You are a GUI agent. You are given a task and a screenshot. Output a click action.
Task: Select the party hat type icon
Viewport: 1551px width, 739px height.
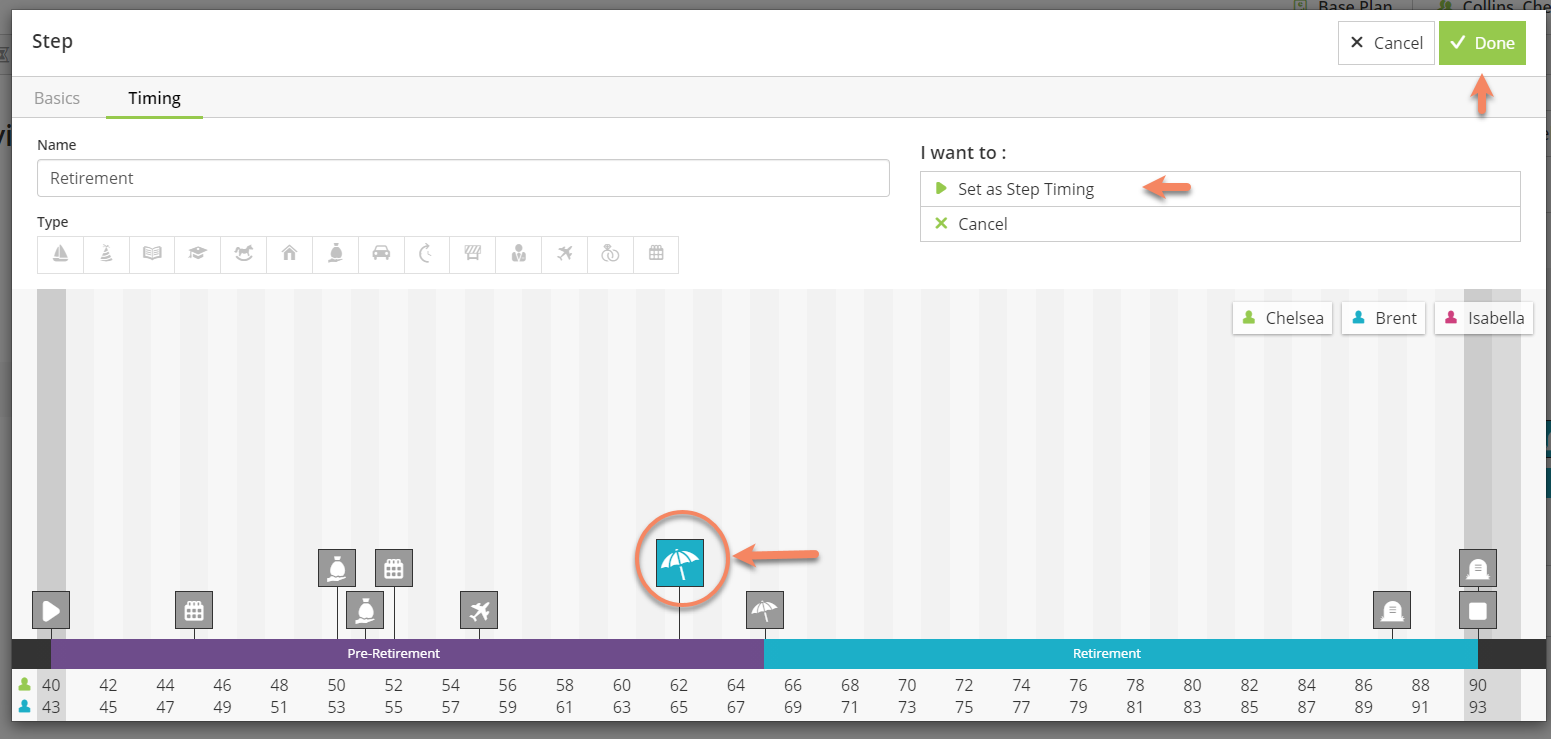point(106,254)
